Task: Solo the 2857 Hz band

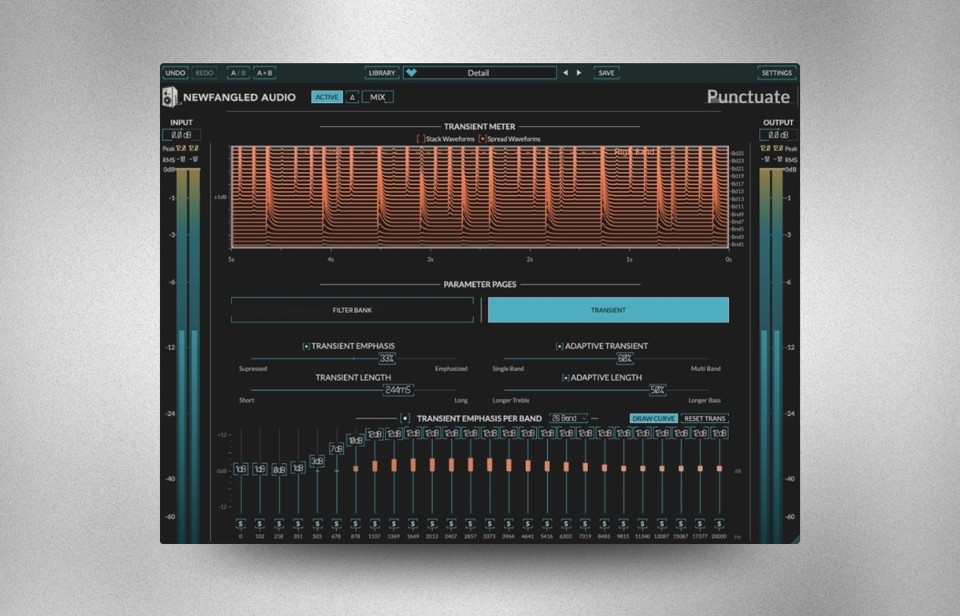Action: [x=470, y=524]
